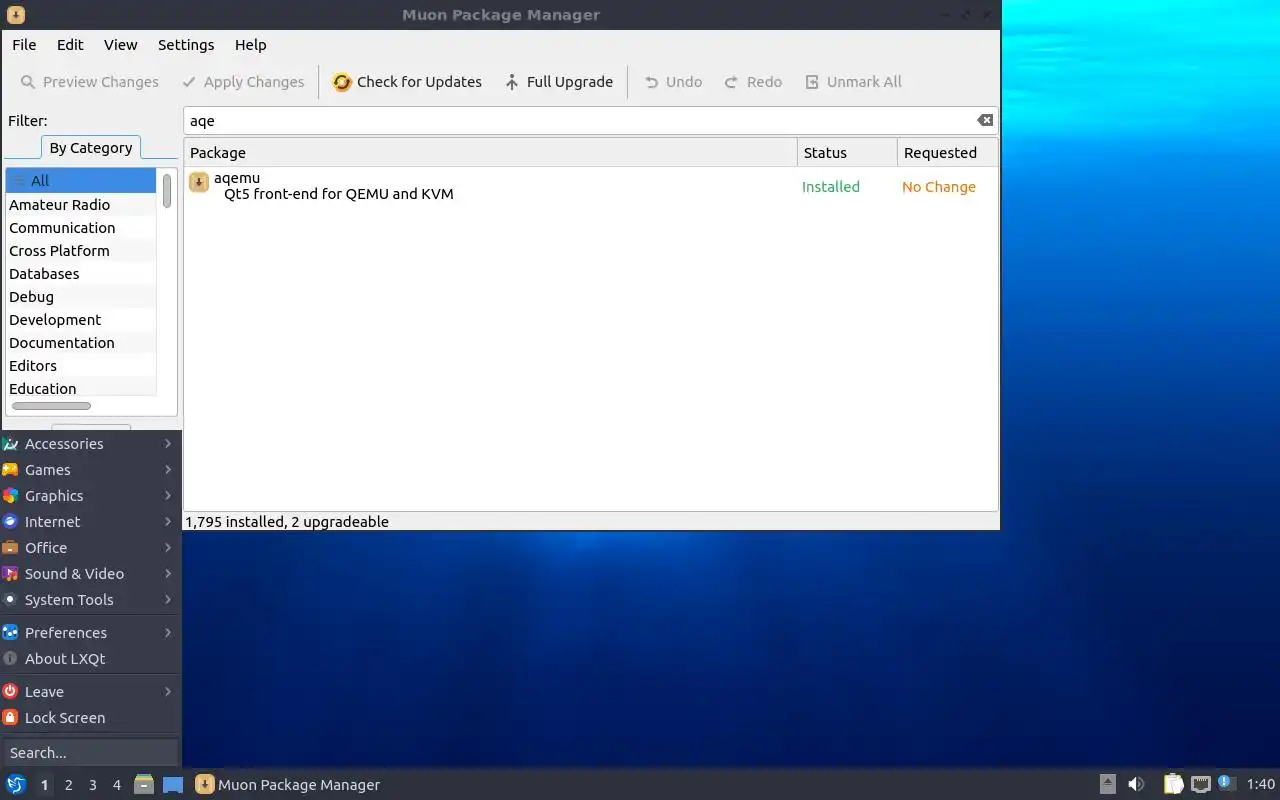Image resolution: width=1280 pixels, height=800 pixels.
Task: Click the Internet menu icon
Action: 10,521
